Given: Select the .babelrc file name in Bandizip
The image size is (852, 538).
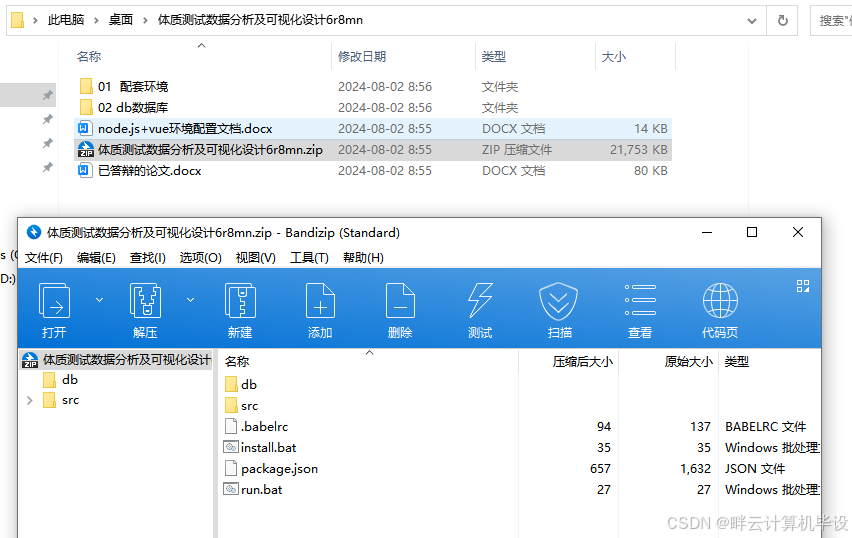Looking at the screenshot, I should 264,427.
